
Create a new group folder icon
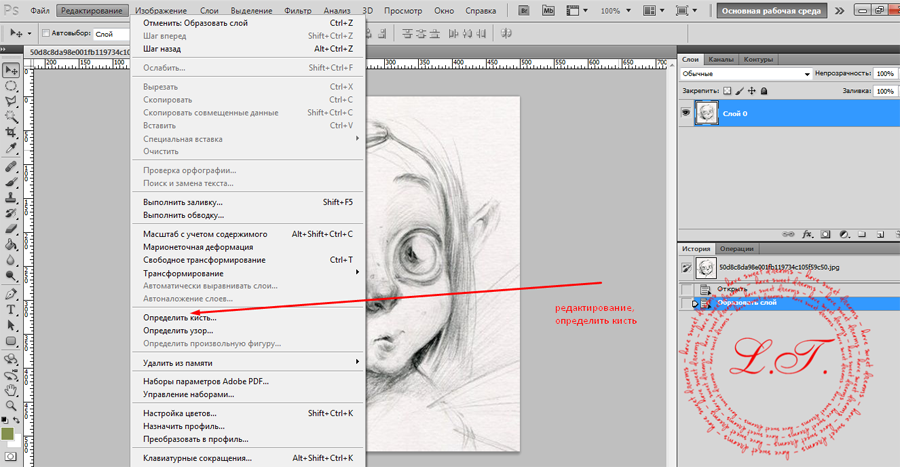tap(862, 234)
